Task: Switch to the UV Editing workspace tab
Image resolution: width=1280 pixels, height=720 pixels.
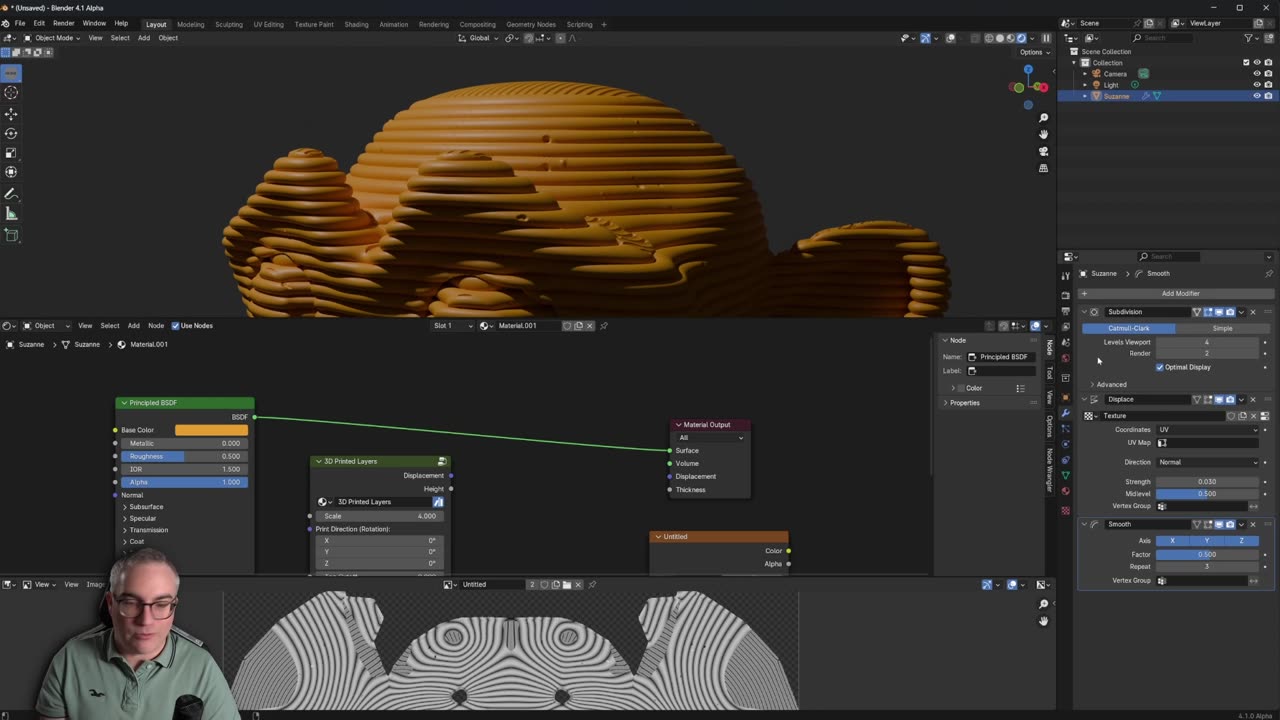Action: click(268, 24)
